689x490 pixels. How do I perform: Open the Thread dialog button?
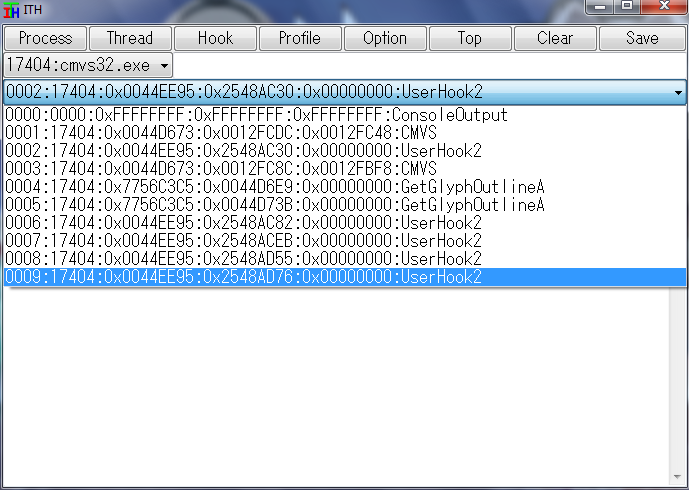(130, 38)
